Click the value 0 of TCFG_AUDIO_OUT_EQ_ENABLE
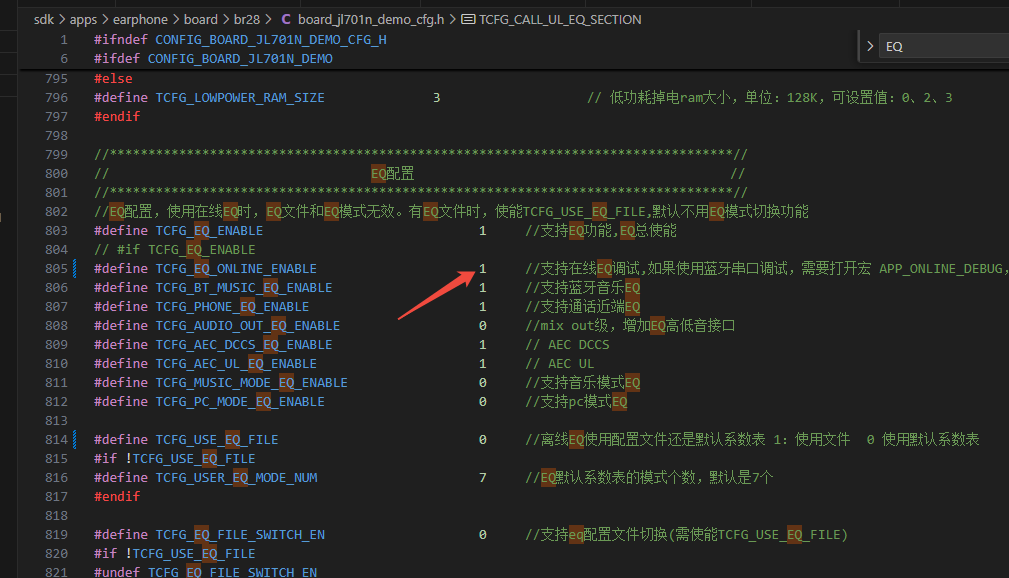Viewport: 1009px width, 578px height. 483,326
